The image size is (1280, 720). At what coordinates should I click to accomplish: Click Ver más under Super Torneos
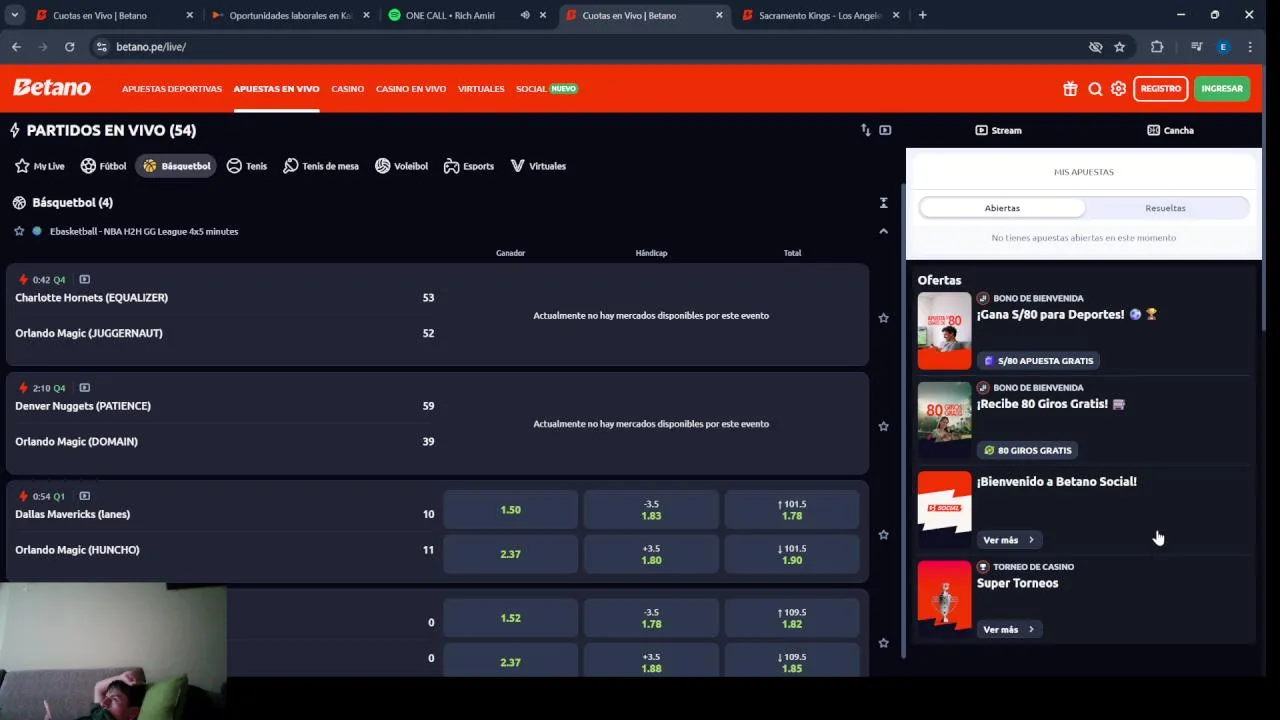tap(1008, 629)
